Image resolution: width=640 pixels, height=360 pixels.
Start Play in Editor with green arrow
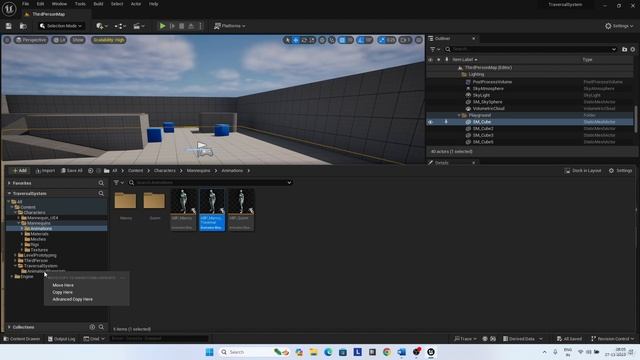point(162,26)
